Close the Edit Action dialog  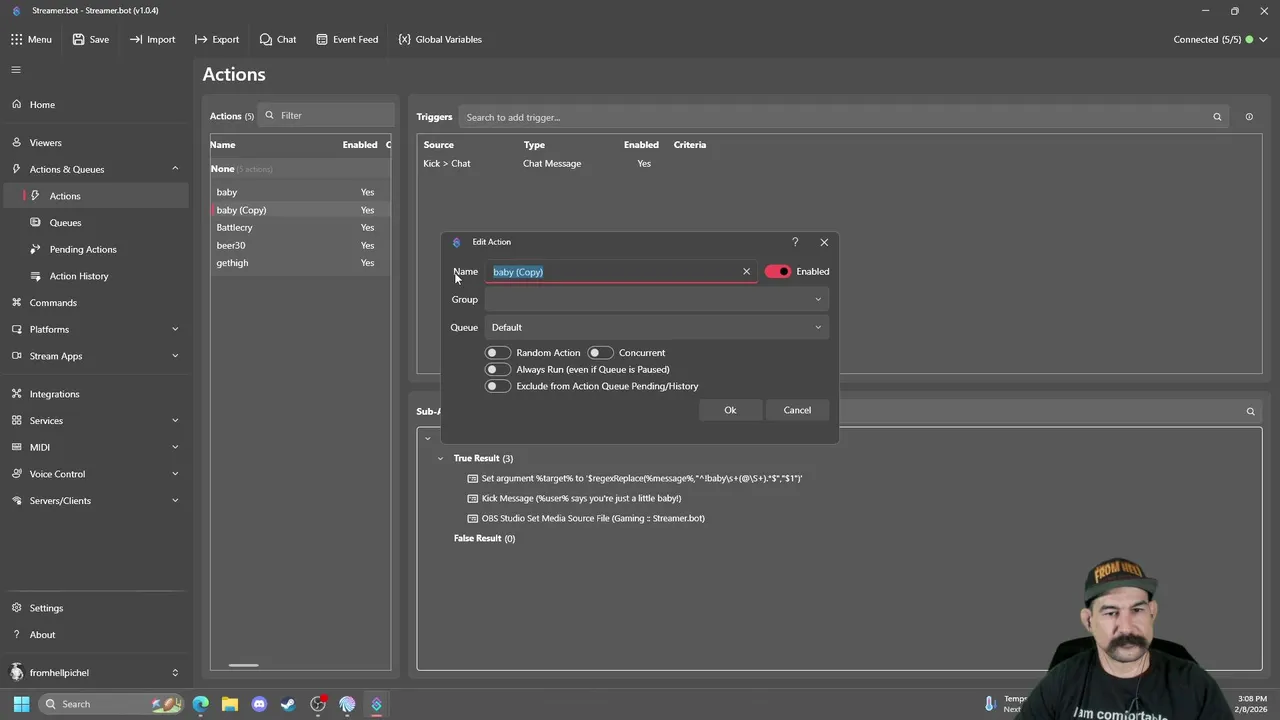point(824,242)
